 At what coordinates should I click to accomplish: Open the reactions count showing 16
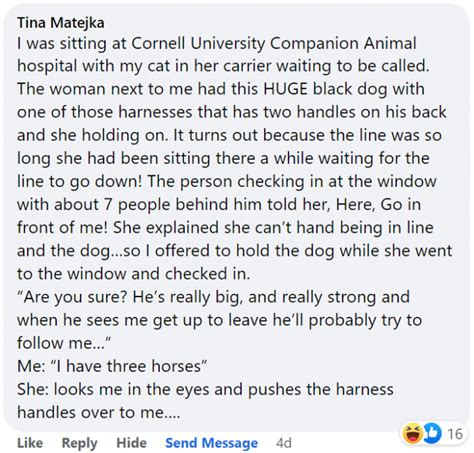coord(455,434)
